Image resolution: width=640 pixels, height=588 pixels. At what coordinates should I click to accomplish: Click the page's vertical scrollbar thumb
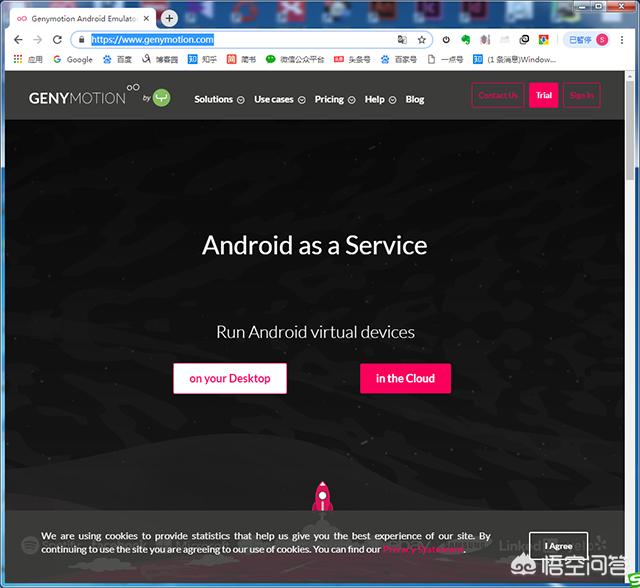click(630, 129)
